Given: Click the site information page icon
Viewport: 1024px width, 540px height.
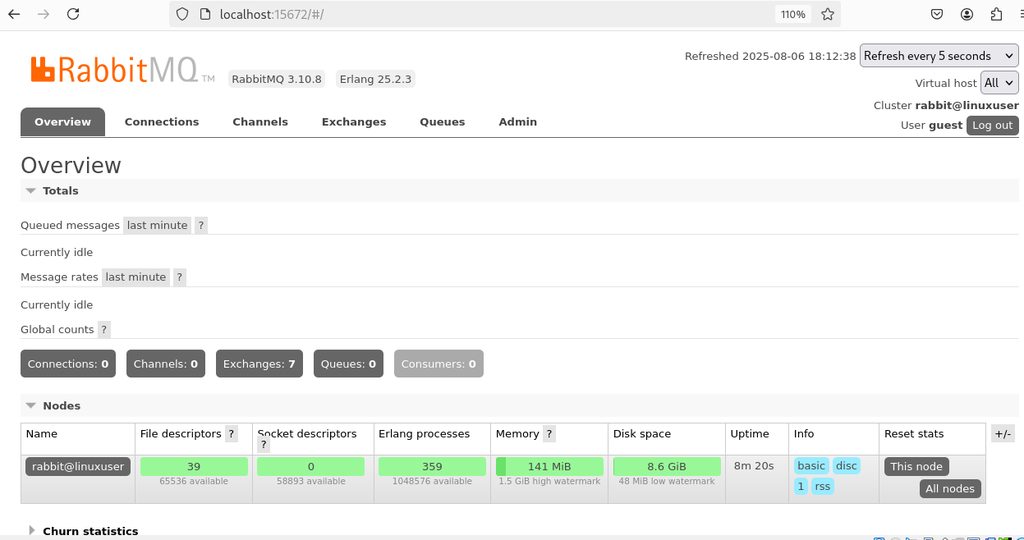Looking at the screenshot, I should (x=204, y=14).
